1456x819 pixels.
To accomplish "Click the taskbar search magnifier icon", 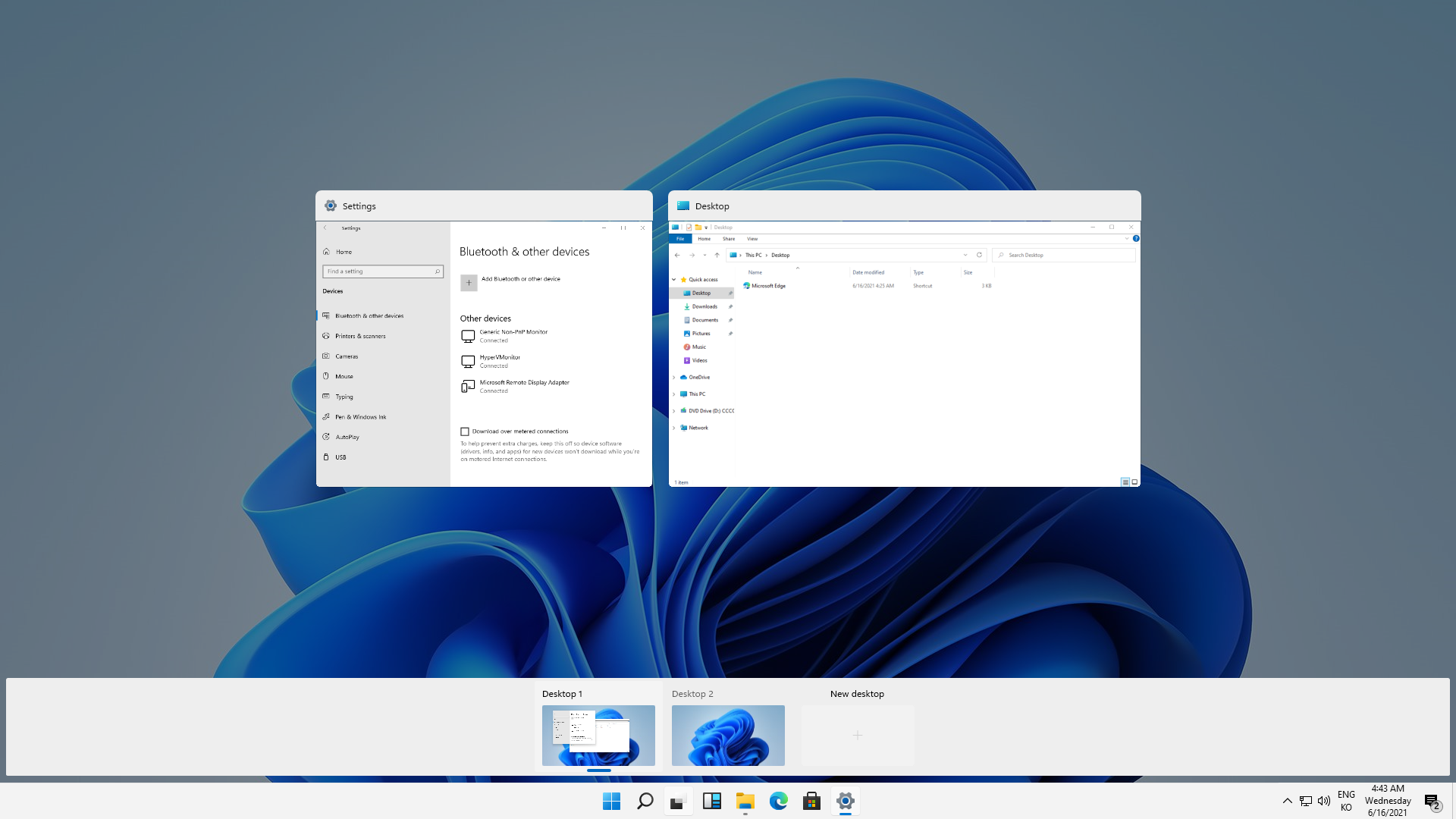I will pyautogui.click(x=645, y=801).
